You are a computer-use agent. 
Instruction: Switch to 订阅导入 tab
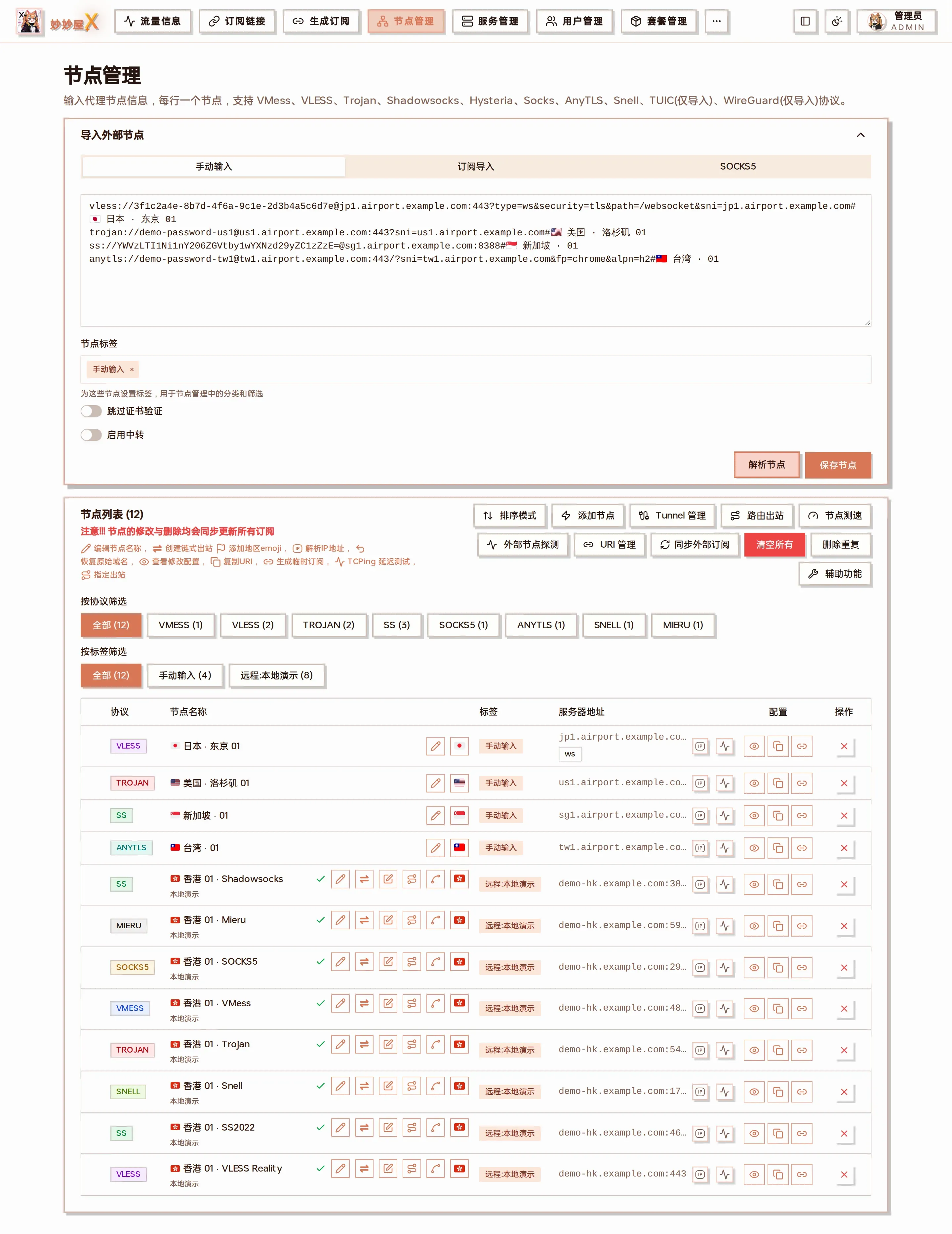[475, 167]
